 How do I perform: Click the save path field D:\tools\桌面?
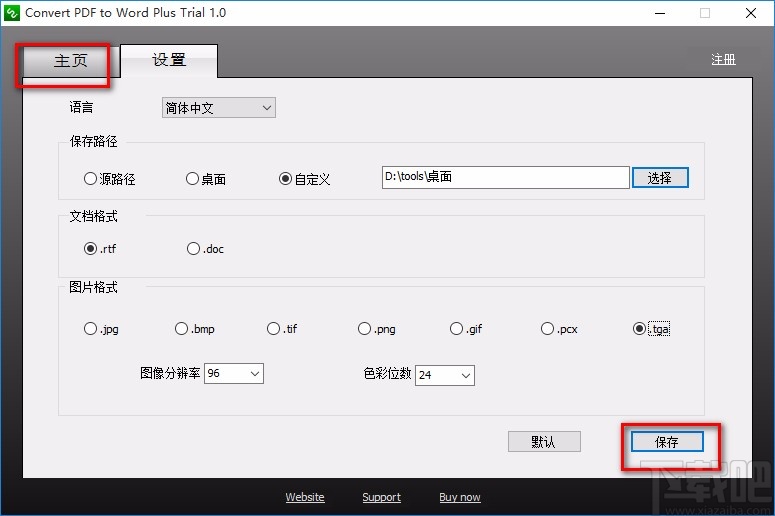505,177
